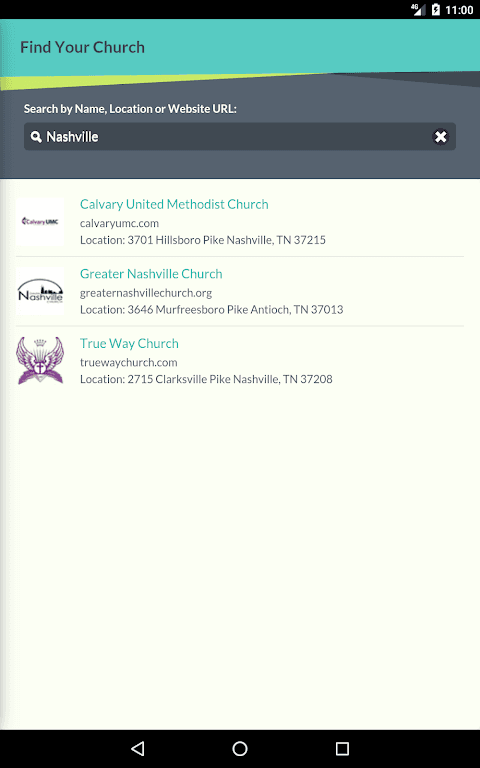Open Calvary United Methodist Church
This screenshot has height=768, width=480.
click(174, 204)
